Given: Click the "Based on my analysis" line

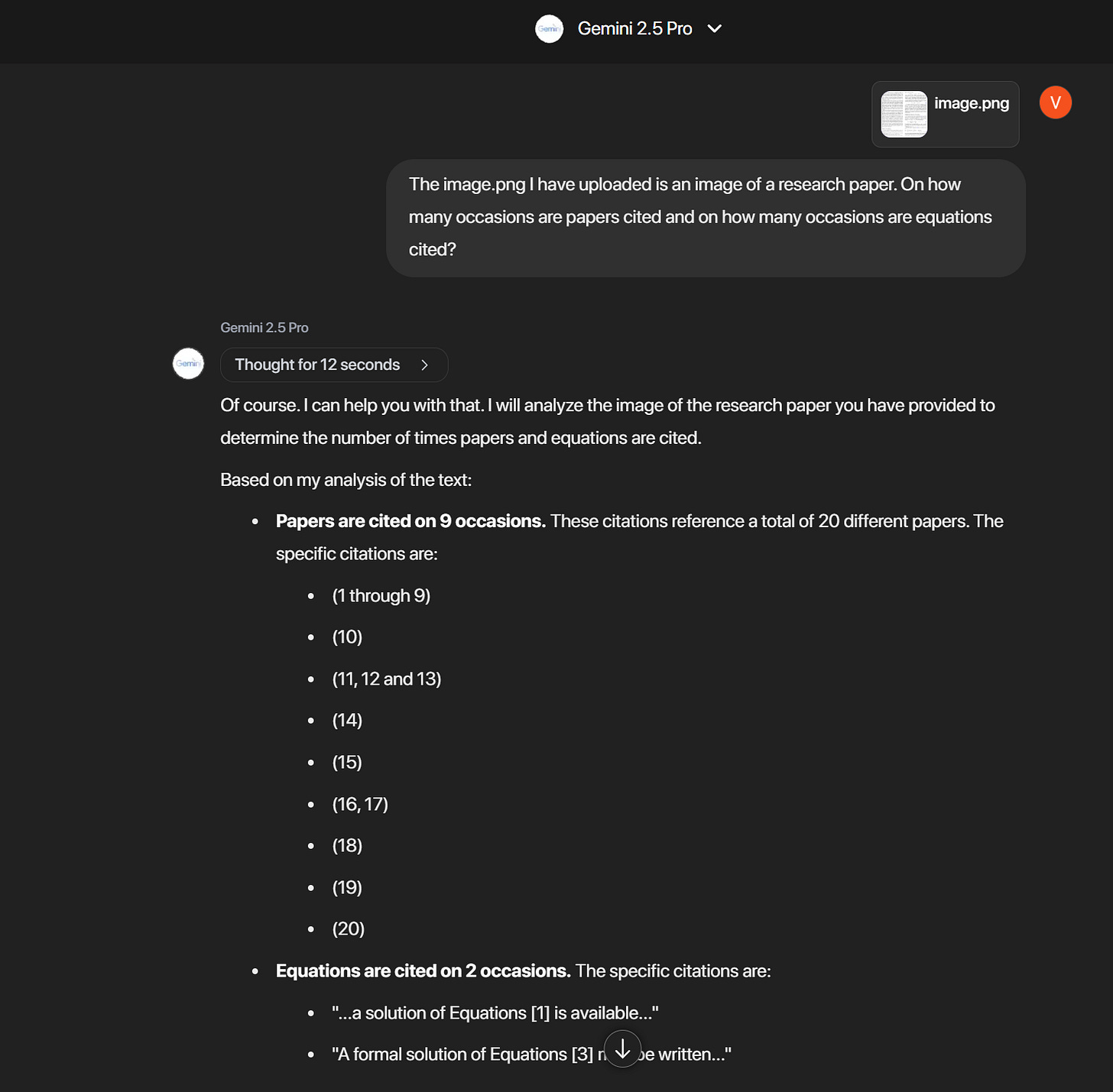Looking at the screenshot, I should pos(346,480).
